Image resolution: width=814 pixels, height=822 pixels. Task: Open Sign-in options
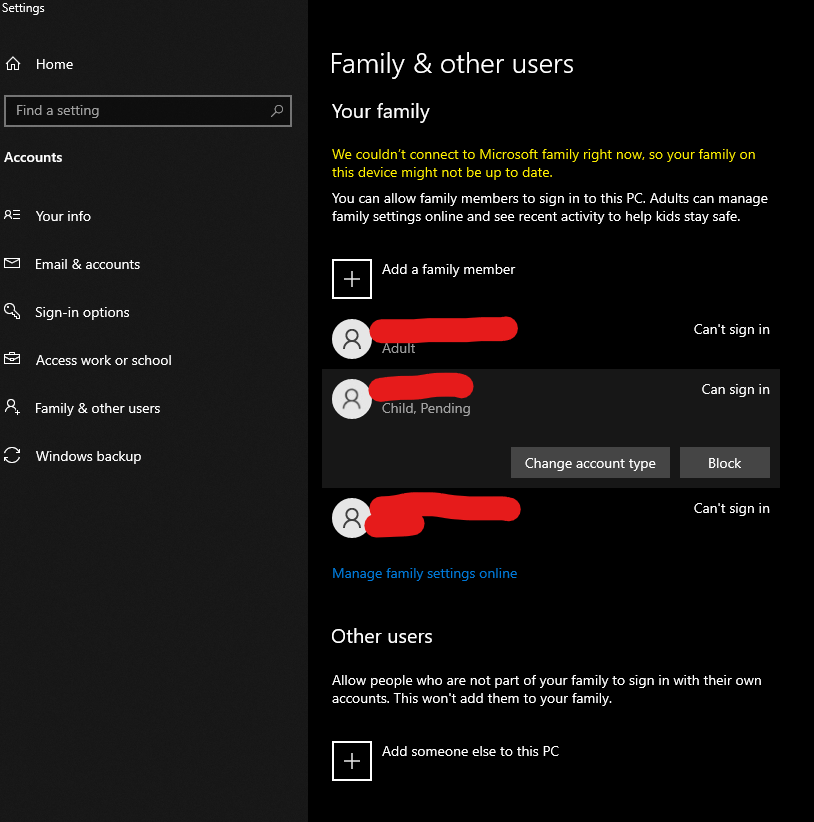pos(82,312)
